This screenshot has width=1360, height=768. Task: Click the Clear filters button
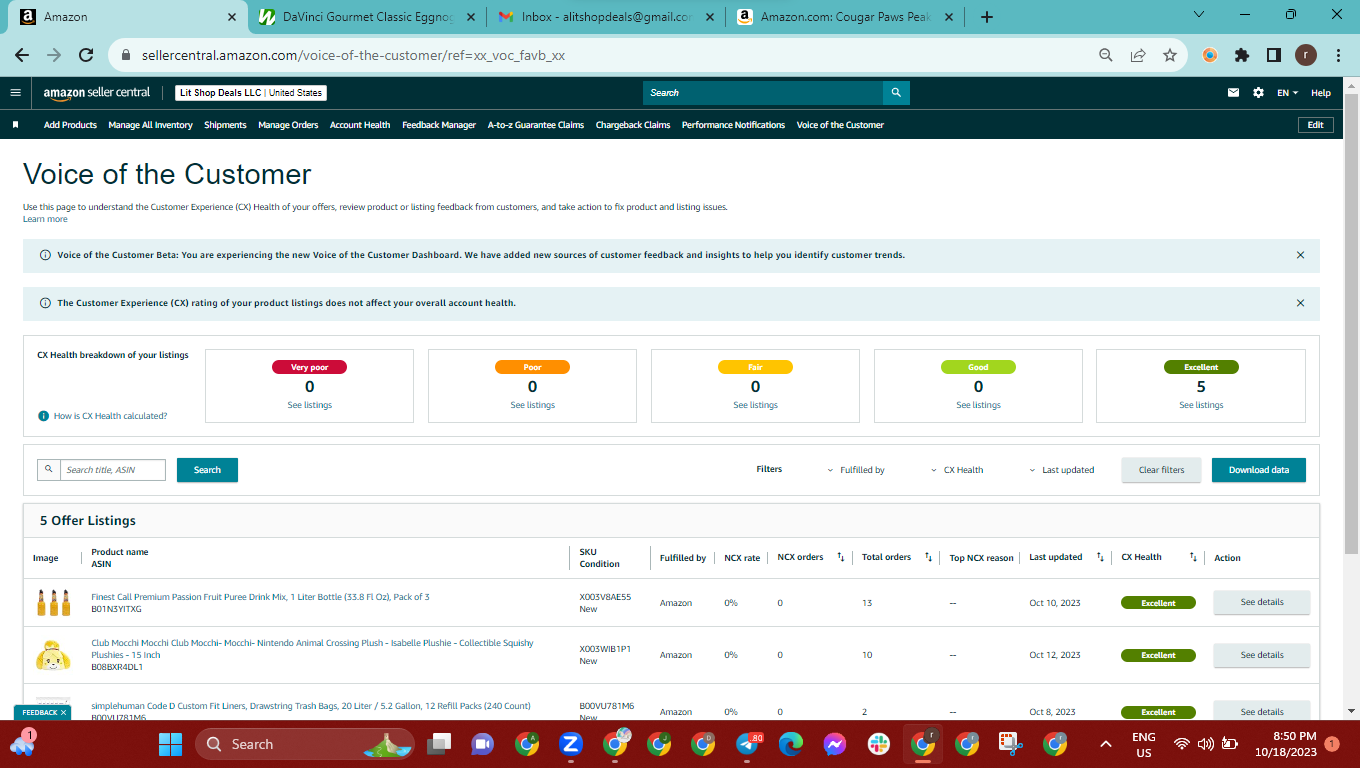[1161, 470]
